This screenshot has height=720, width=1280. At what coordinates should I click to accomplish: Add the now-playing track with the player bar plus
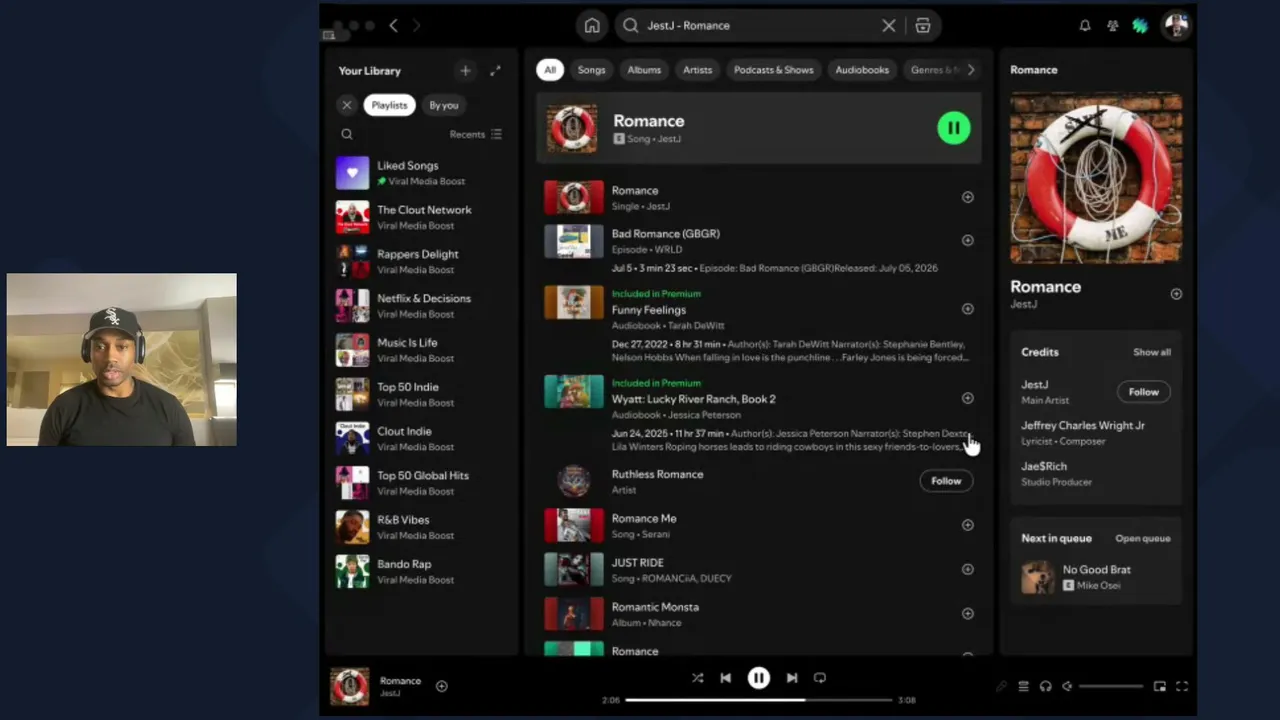(x=441, y=686)
